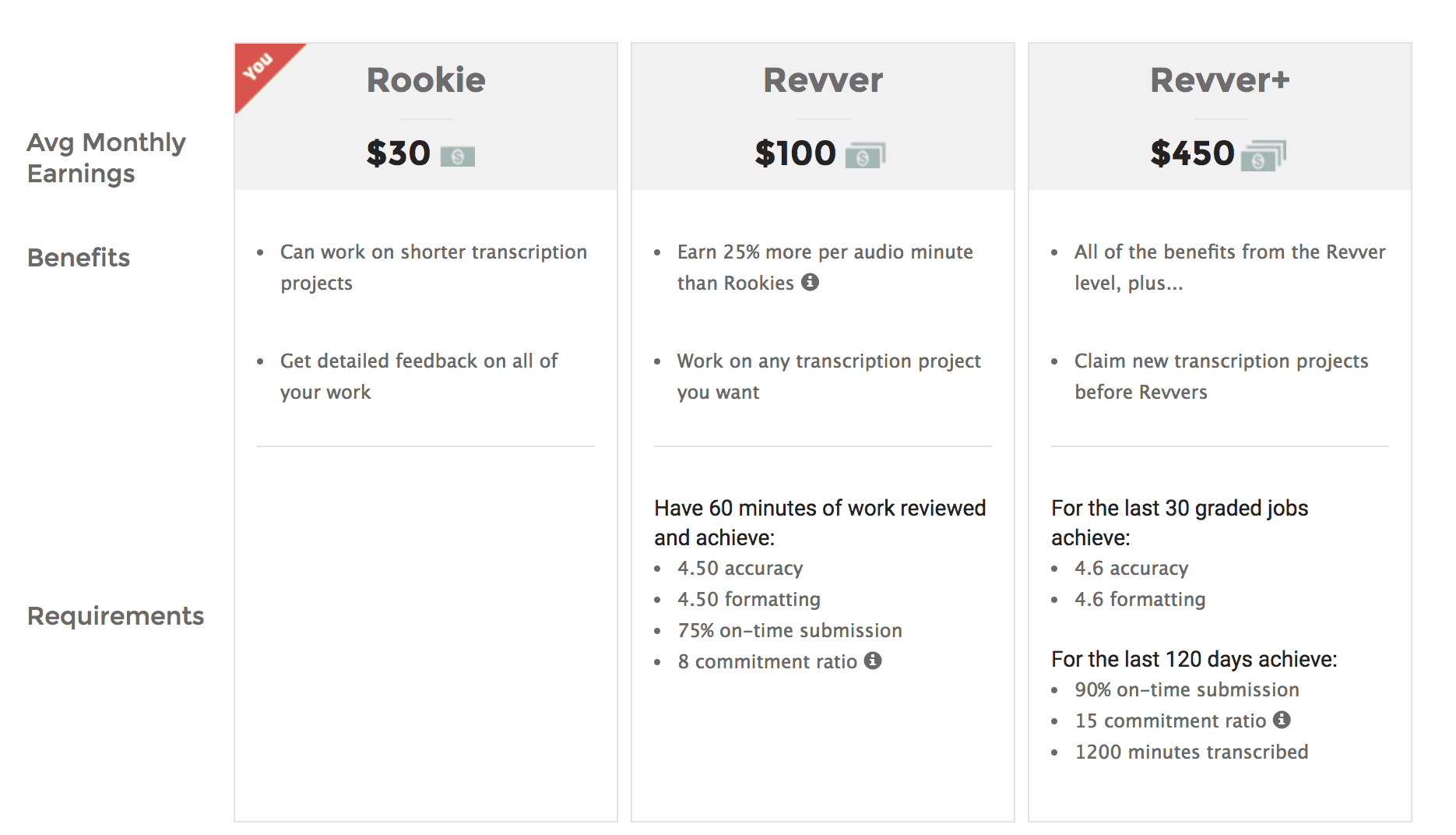The width and height of the screenshot is (1456, 835).
Task: Click the "Avg Monthly Earnings" row label
Action: [106, 157]
